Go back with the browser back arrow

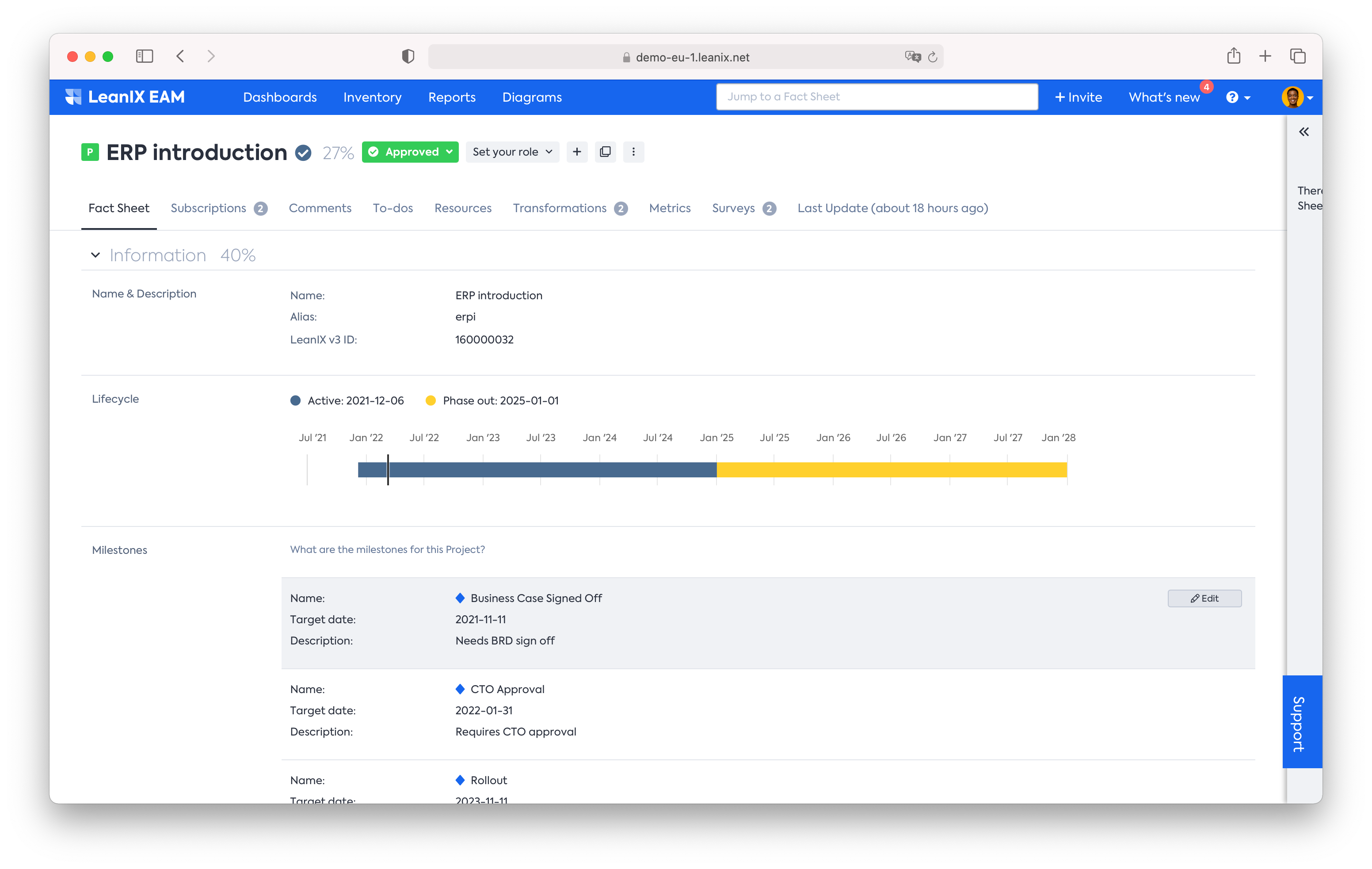pos(180,56)
